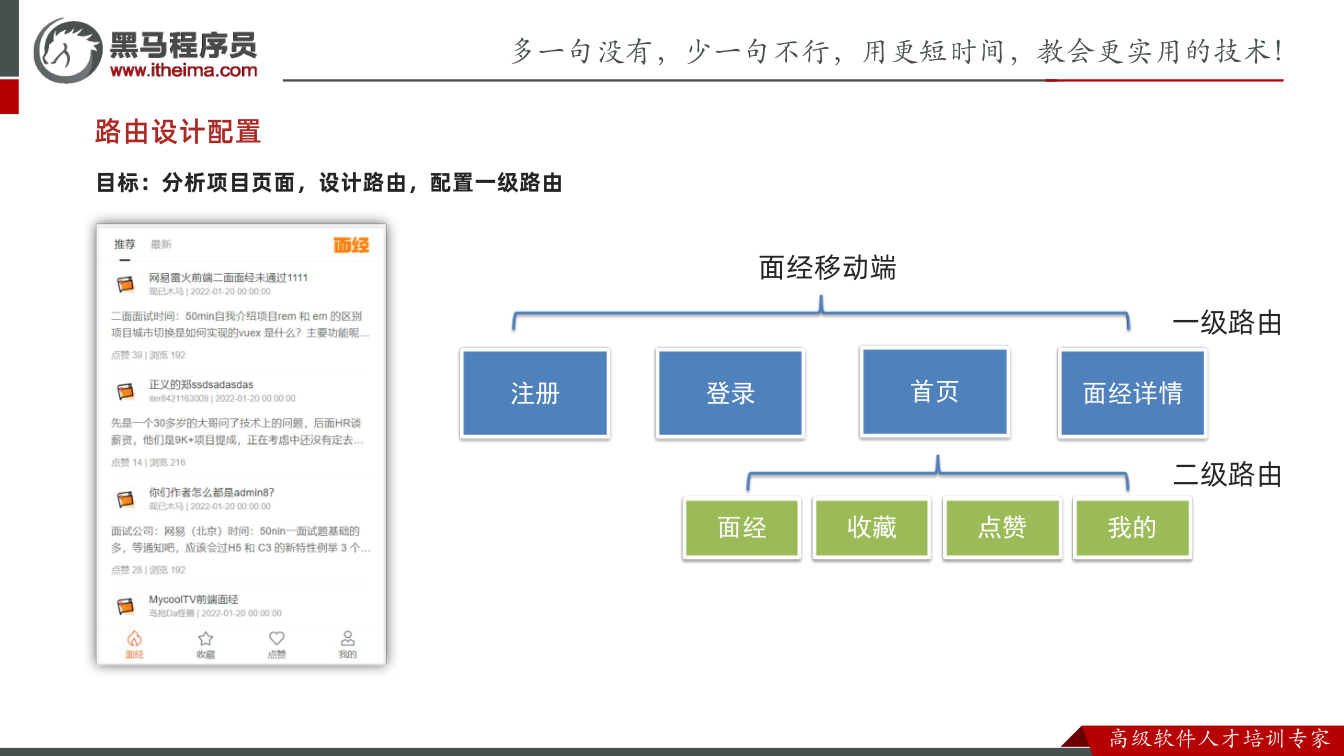Click the 点赞 14 | 浏览 216 stats line
The height and width of the screenshot is (756, 1344).
(148, 462)
